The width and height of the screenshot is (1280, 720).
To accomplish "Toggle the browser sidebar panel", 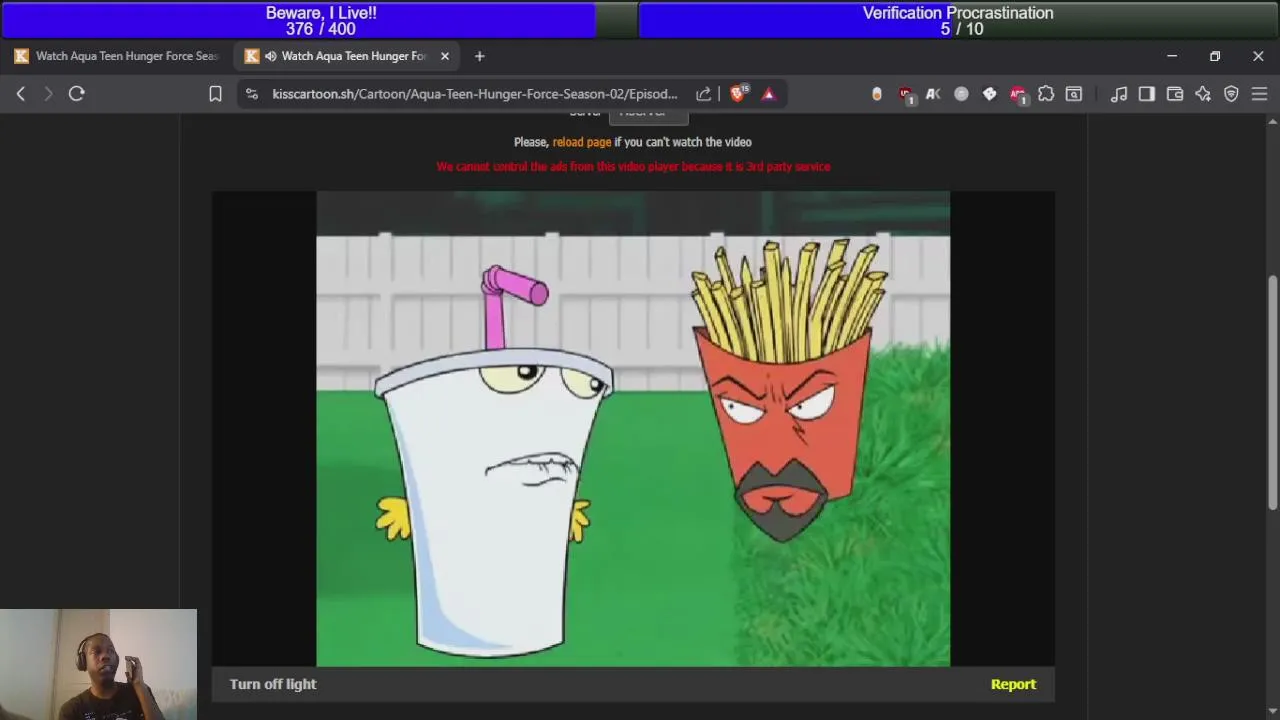I will (x=1147, y=94).
